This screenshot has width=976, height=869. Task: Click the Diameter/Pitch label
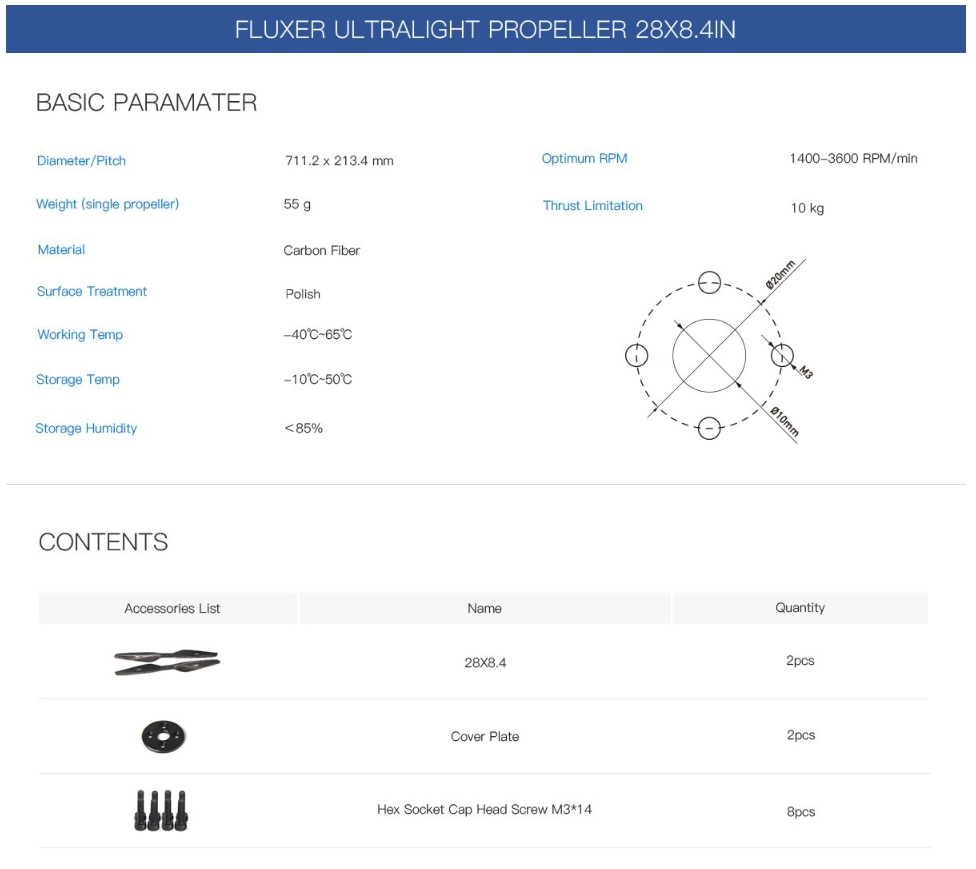(x=82, y=161)
